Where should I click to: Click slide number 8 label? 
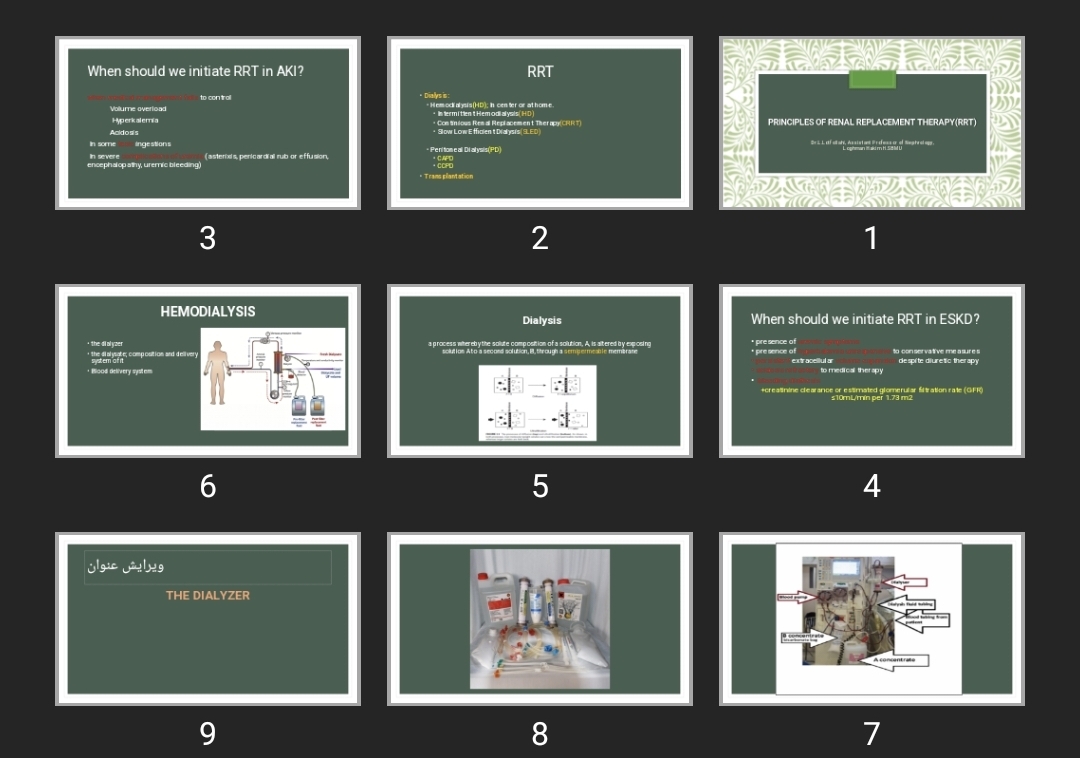(x=540, y=734)
